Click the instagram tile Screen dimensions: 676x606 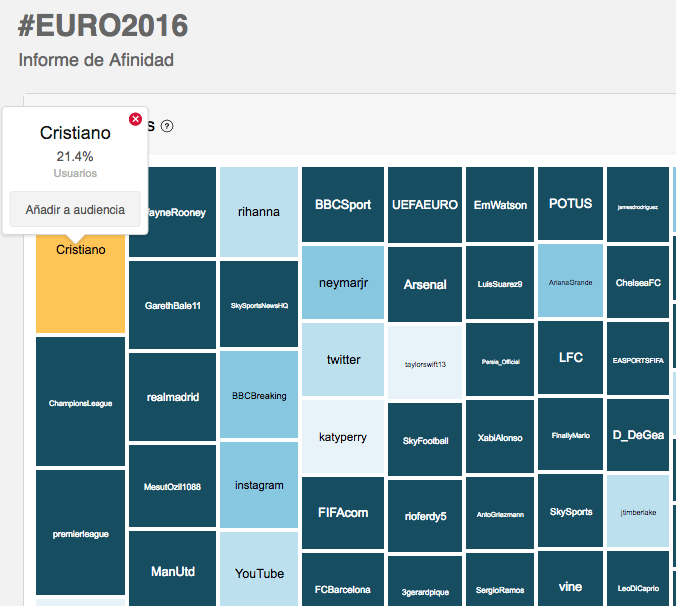[259, 485]
